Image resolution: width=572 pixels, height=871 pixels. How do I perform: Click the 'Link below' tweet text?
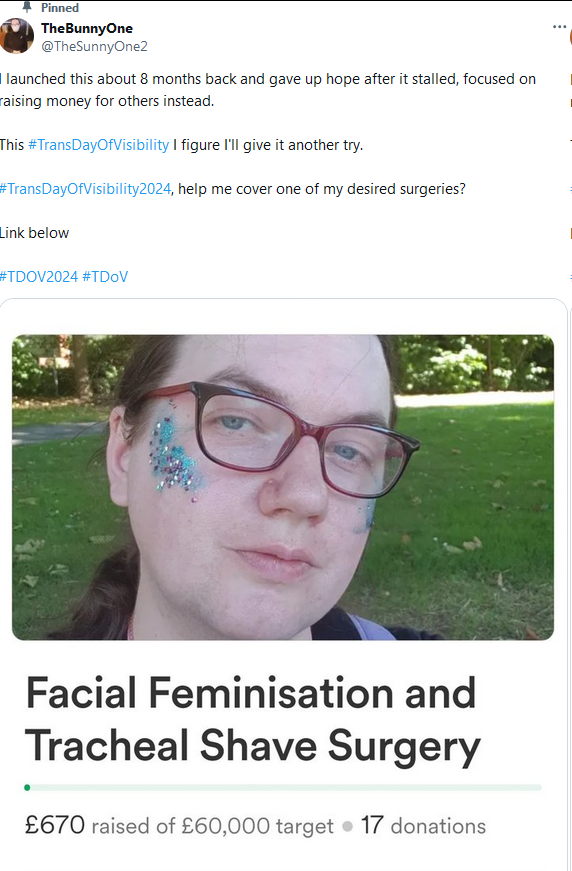point(34,233)
